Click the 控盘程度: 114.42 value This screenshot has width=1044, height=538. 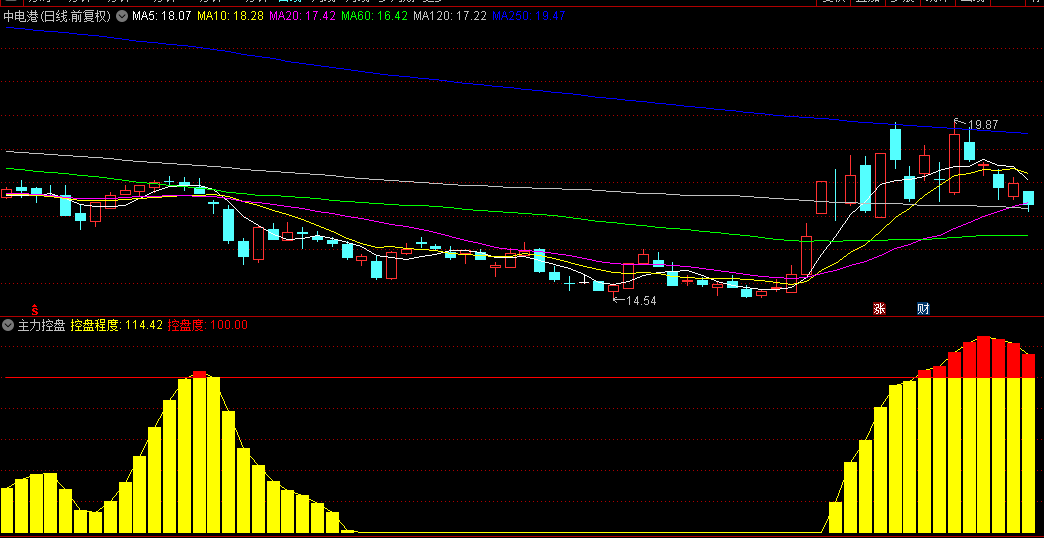[x=117, y=326]
